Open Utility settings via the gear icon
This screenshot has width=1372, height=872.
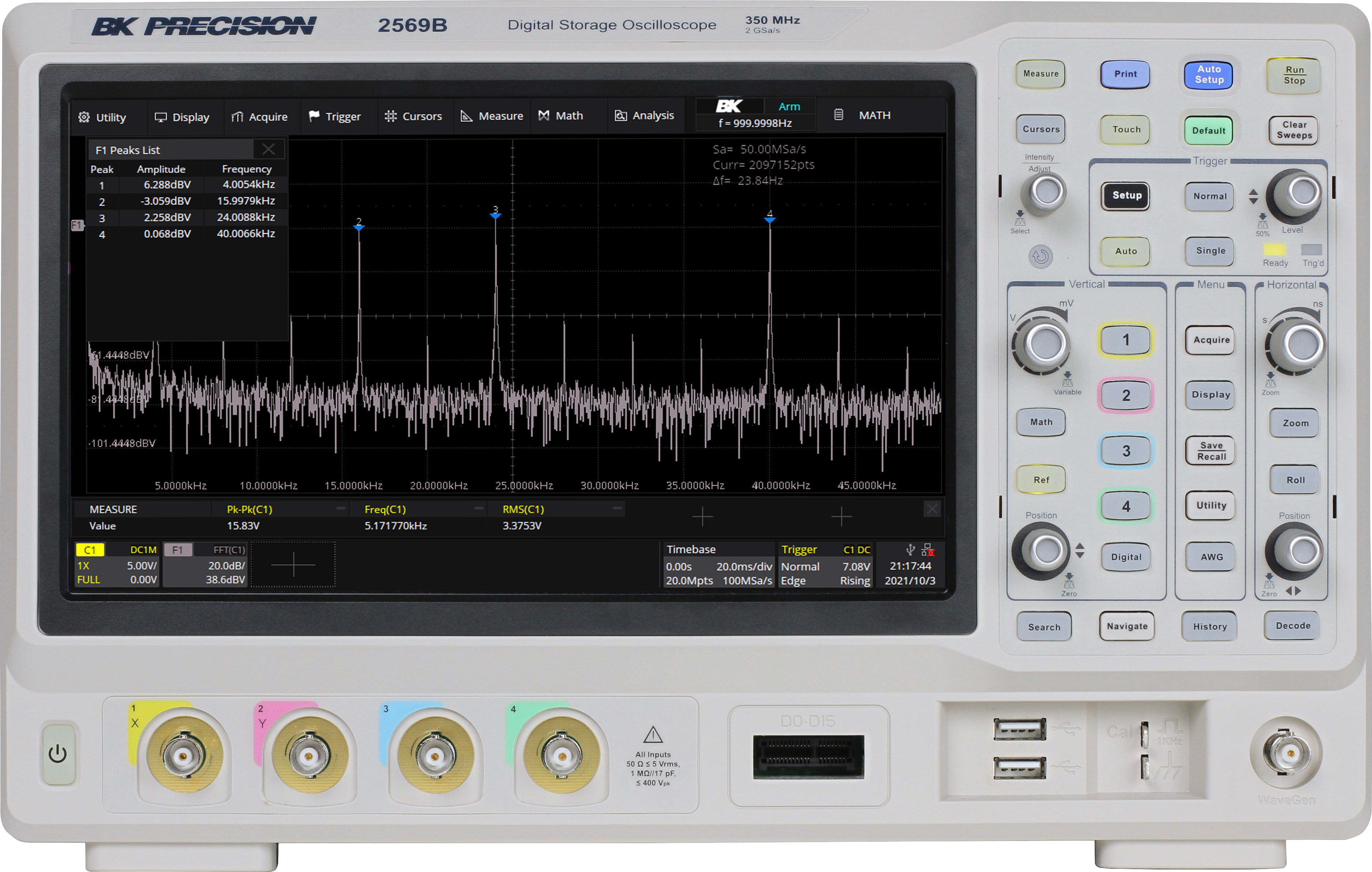(x=84, y=117)
